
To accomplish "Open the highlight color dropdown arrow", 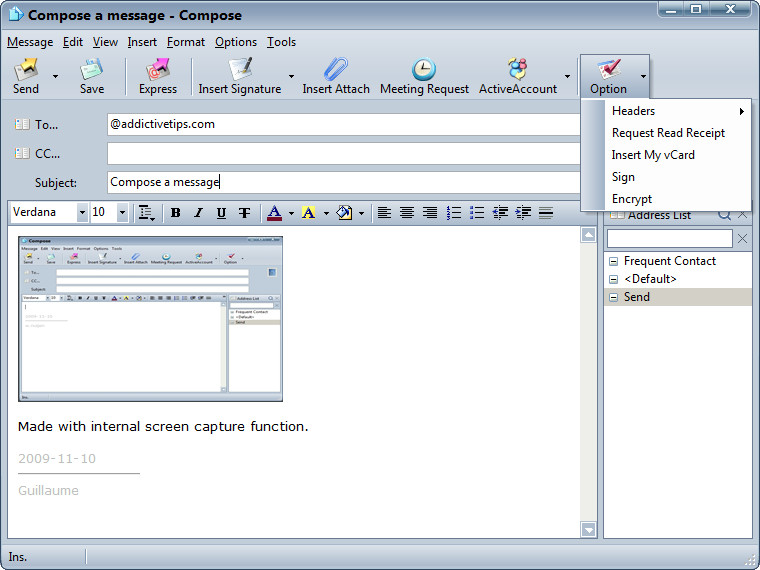I will [326, 213].
